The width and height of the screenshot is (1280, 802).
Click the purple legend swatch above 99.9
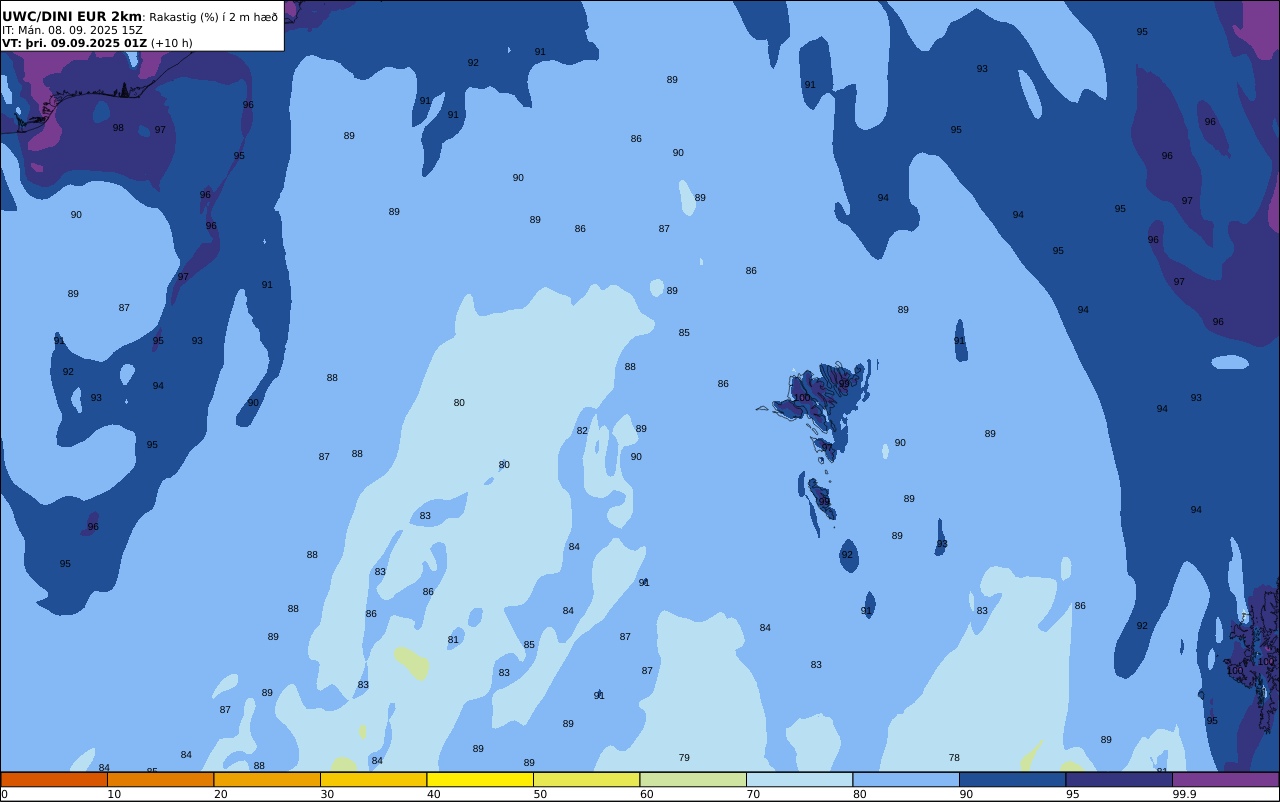pyautogui.click(x=1225, y=779)
